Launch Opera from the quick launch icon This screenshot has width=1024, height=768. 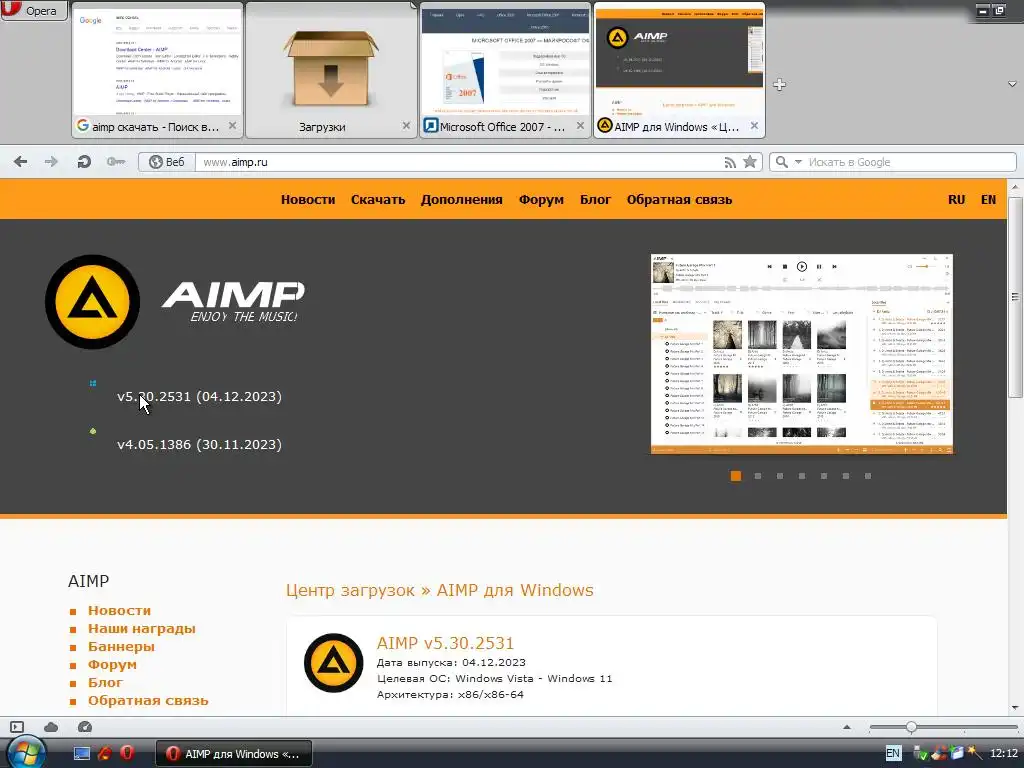(x=127, y=753)
